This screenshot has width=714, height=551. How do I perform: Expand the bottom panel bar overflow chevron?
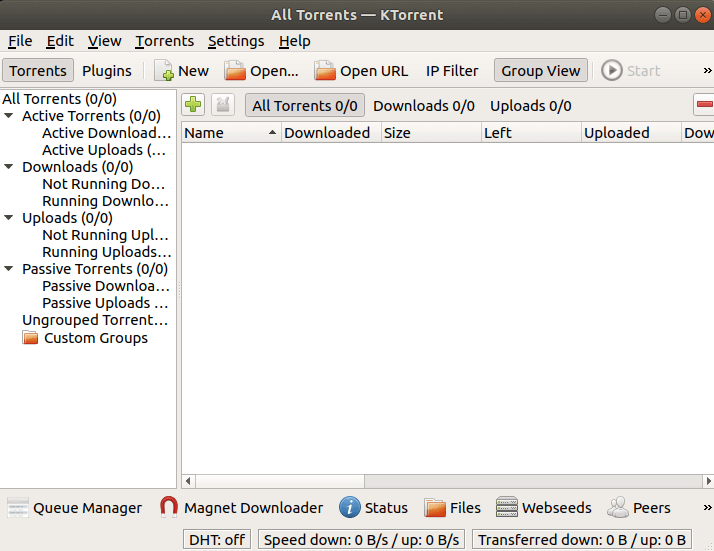coord(707,507)
